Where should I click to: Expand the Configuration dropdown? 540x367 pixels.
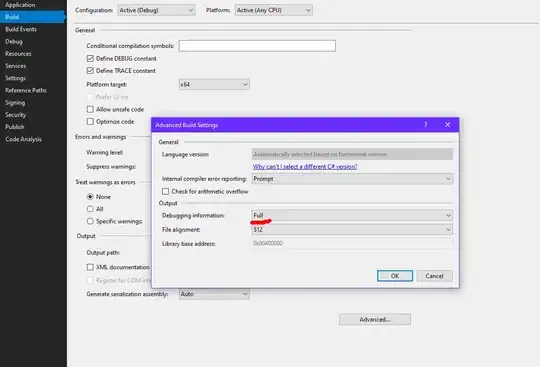156,10
